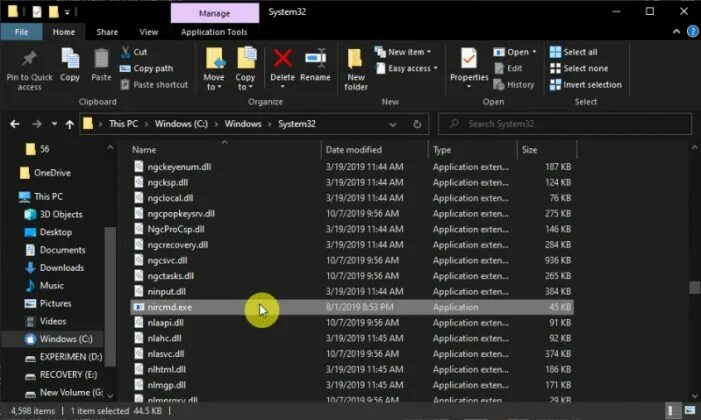Switch to the View ribbon tab
Viewport: 701px width, 420px height.
click(x=149, y=32)
